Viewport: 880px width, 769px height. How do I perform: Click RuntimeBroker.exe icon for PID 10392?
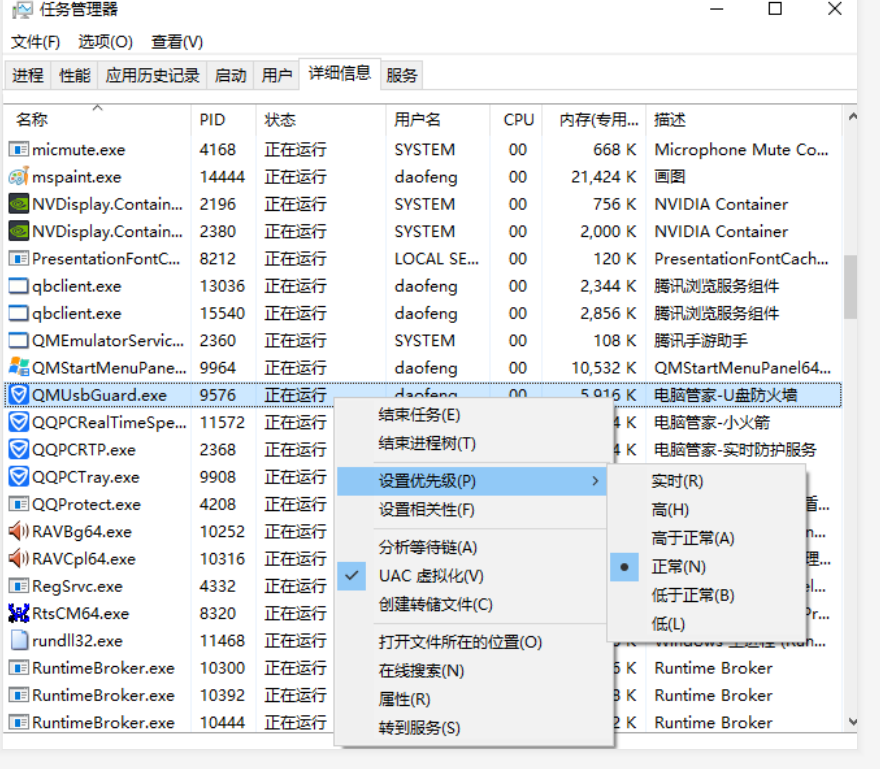point(19,695)
